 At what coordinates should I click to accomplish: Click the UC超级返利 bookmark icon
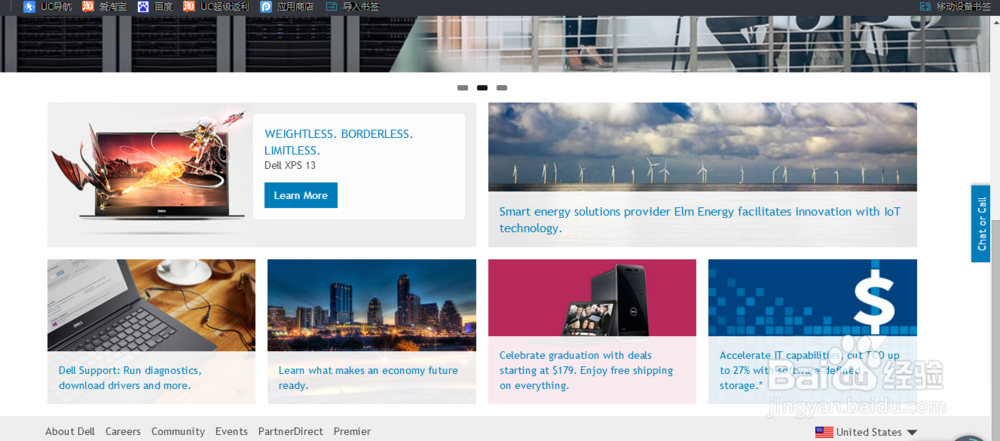tap(189, 6)
